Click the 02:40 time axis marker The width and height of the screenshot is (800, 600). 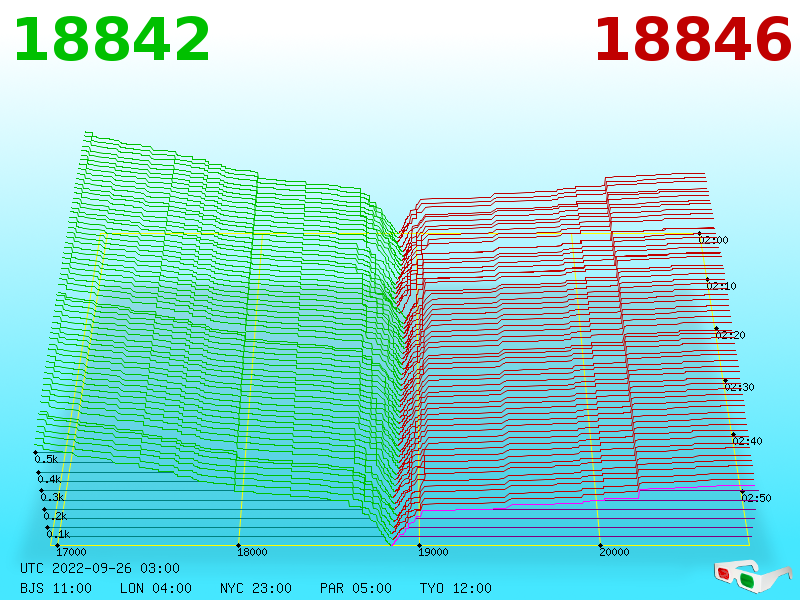coord(747,441)
